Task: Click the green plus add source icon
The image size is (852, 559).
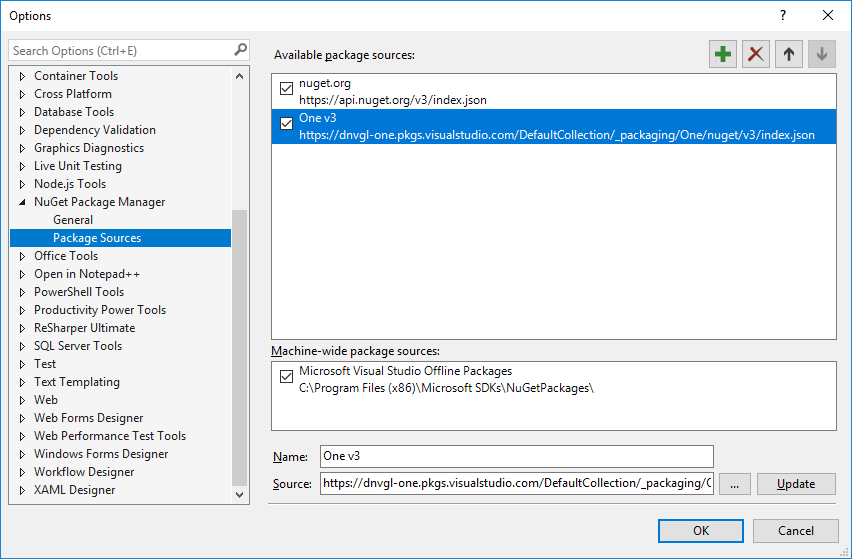Action: [x=722, y=54]
